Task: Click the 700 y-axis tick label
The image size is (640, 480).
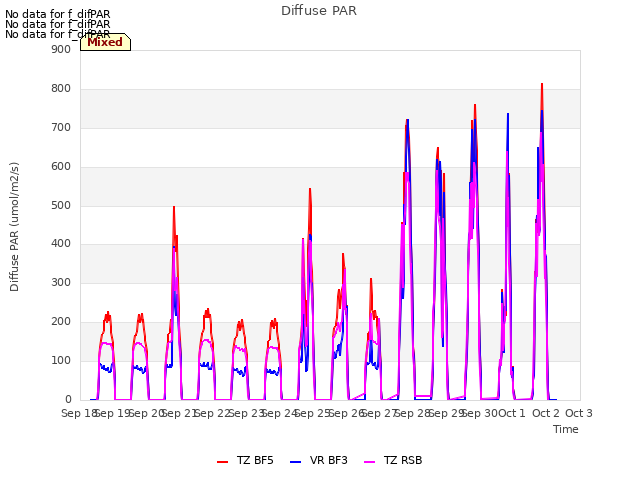Action: coord(61,128)
